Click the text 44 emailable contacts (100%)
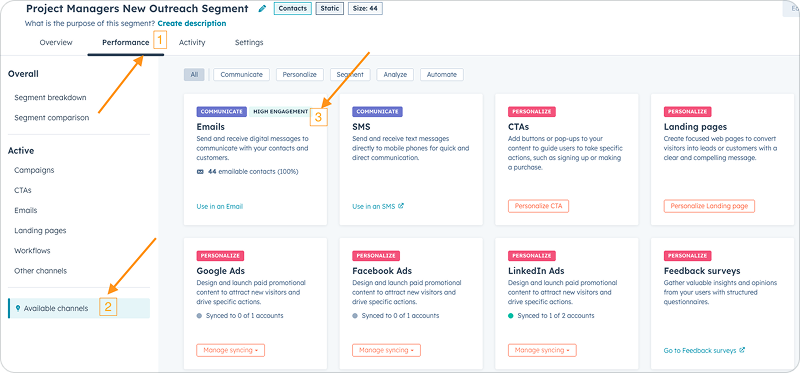 (x=253, y=172)
